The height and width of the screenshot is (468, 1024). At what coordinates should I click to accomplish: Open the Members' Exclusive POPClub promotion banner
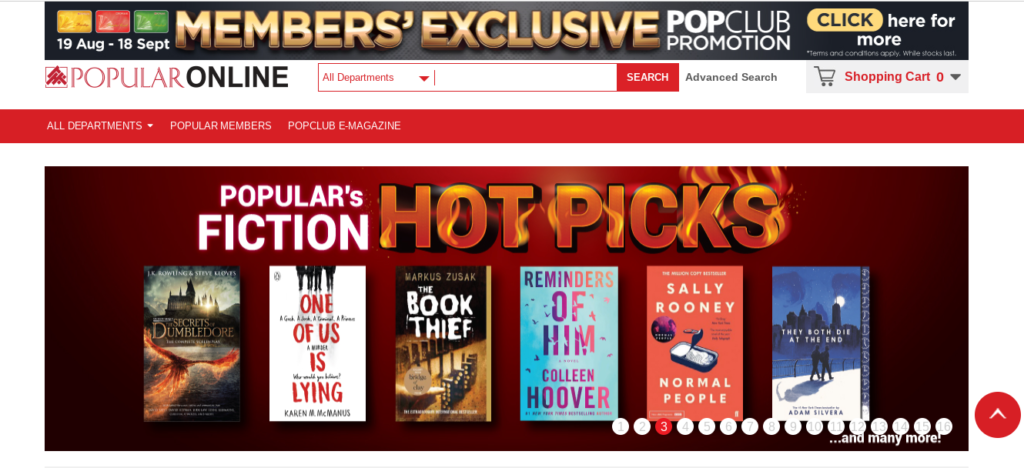506,31
